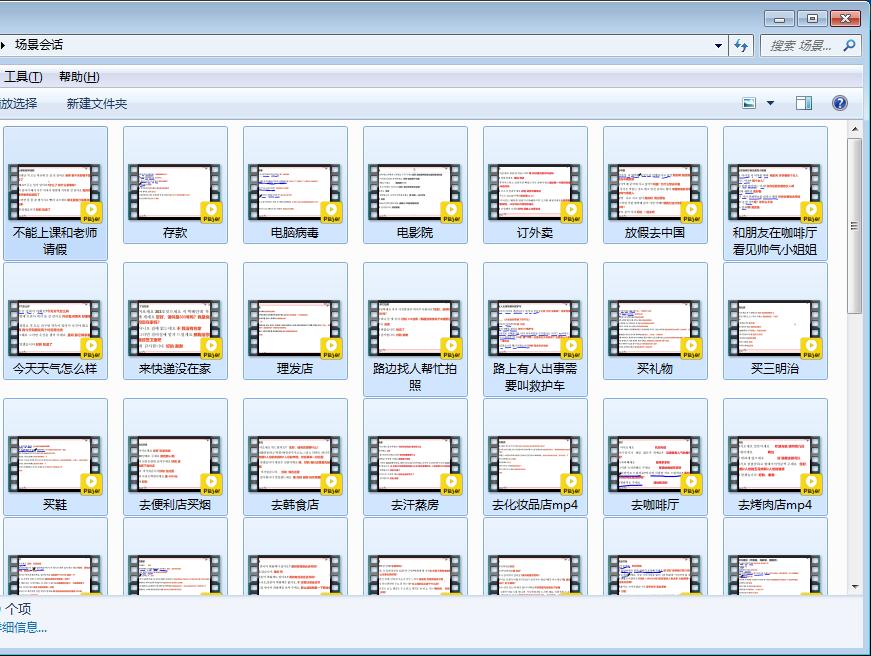The image size is (871, 656).
Task: Click the vertical scrollbar thumb
Action: [854, 226]
